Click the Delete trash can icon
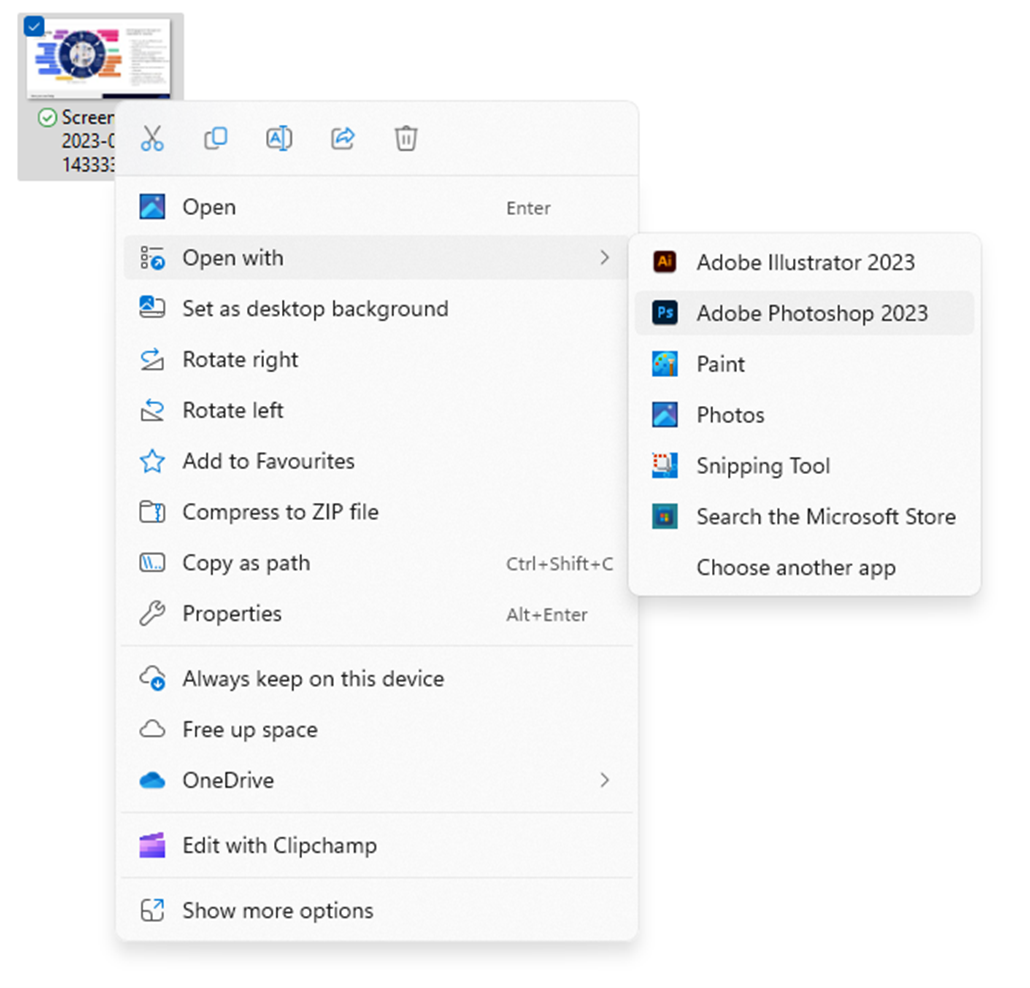Viewport: 1030px width, 988px height. click(406, 138)
